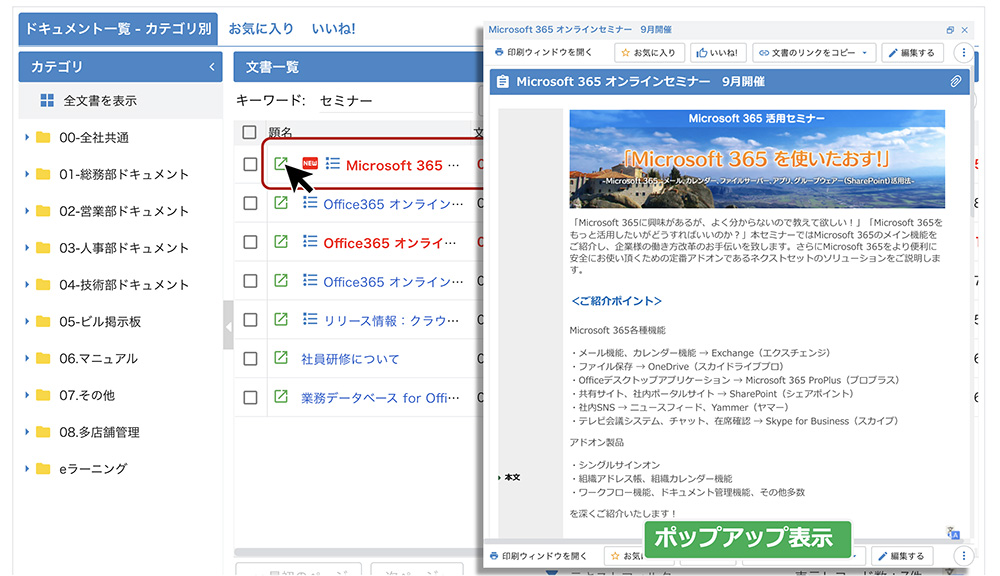Click the popup window title text

579,29
